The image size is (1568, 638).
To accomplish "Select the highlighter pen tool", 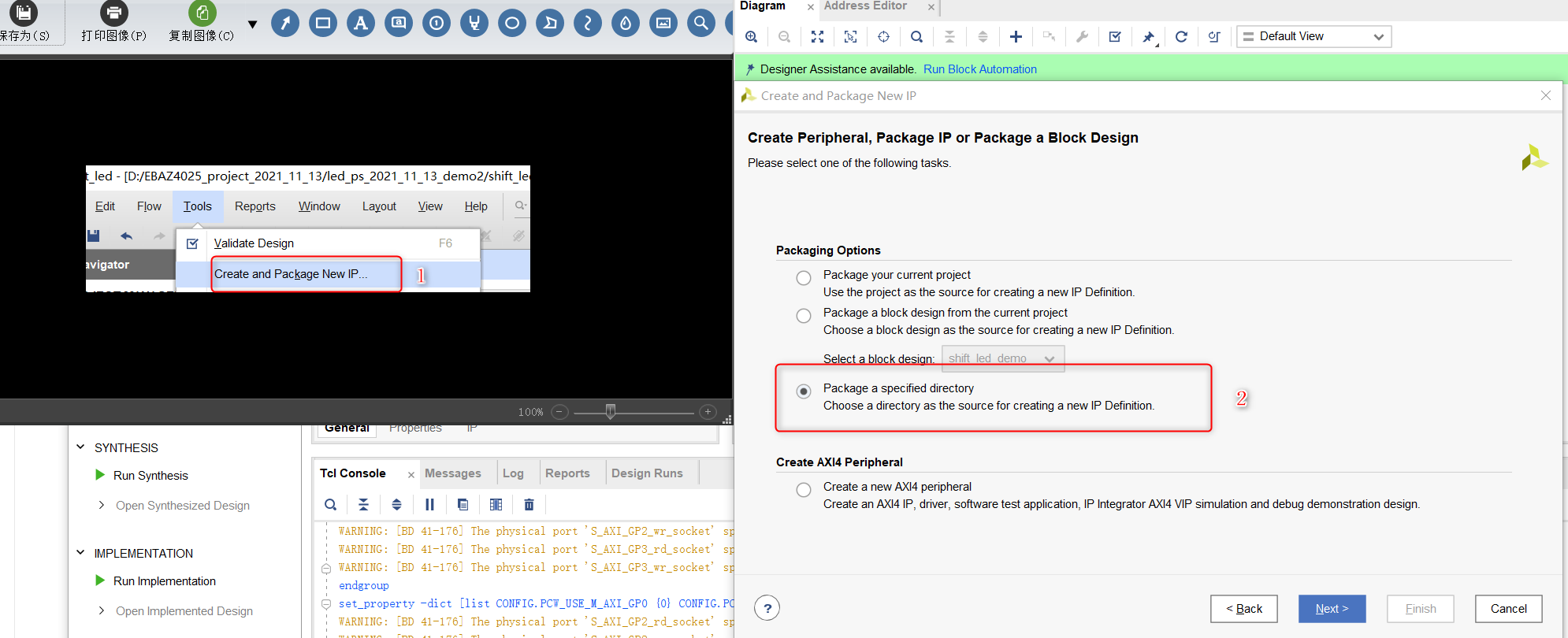I will coord(474,22).
